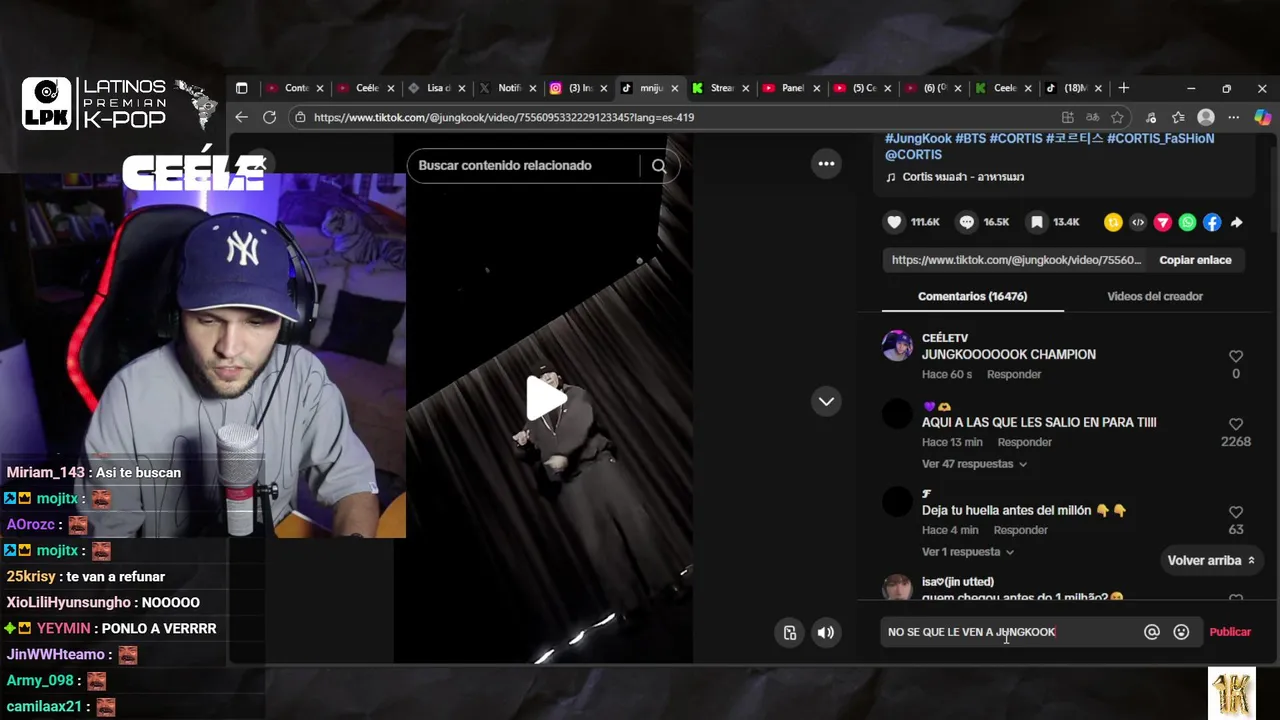Like the comment with 63 likes
Image resolution: width=1280 pixels, height=720 pixels.
pyautogui.click(x=1236, y=512)
